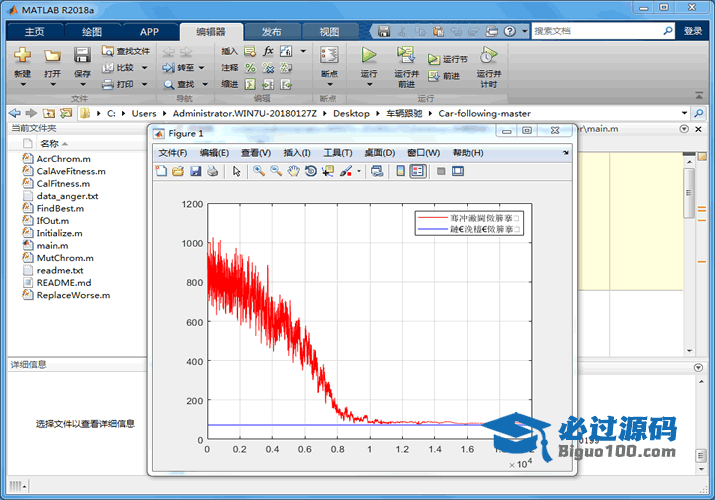Open Figure 1 File menu
Image resolution: width=715 pixels, height=500 pixels.
tap(172, 153)
